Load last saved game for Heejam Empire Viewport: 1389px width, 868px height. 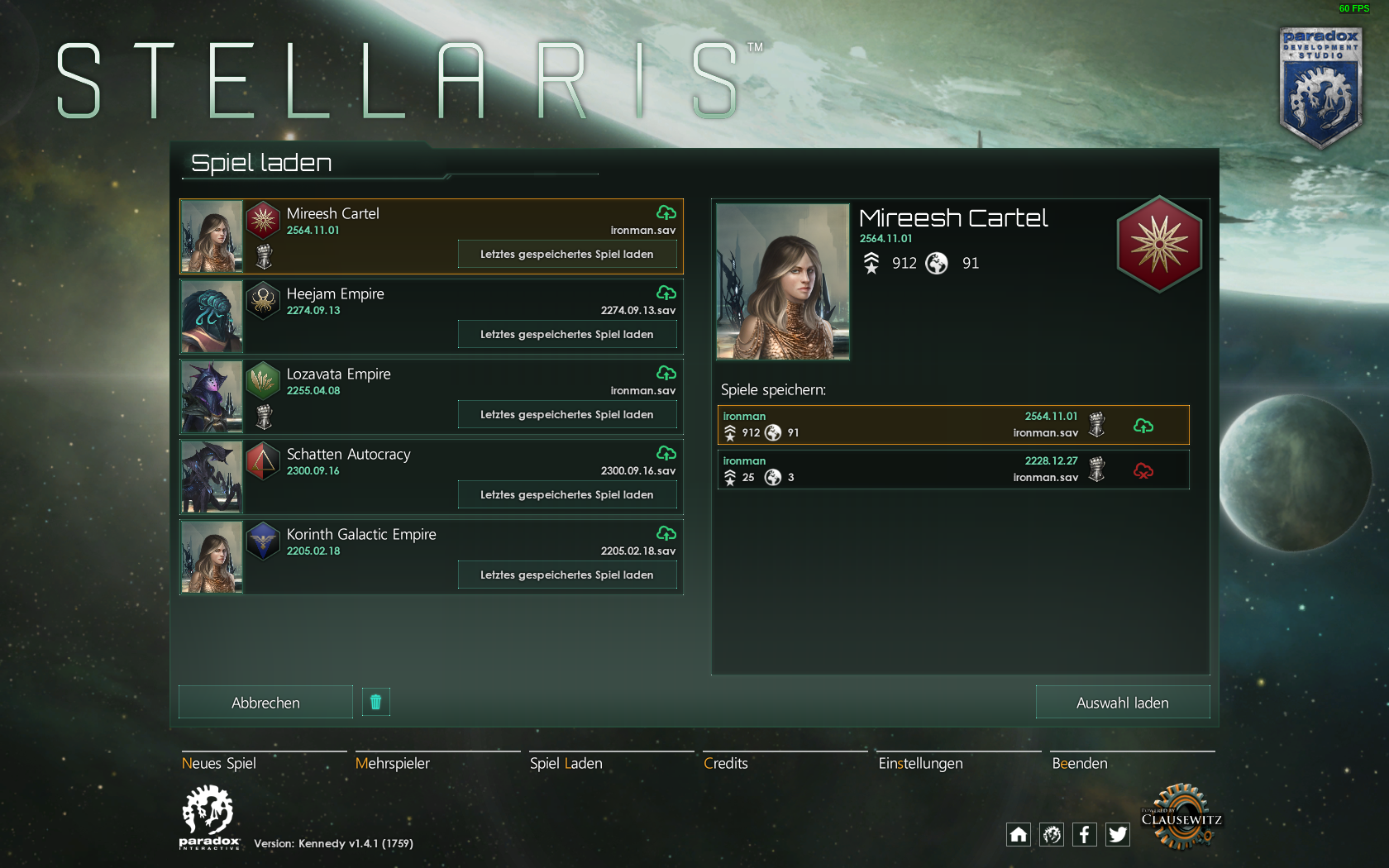[x=567, y=334]
